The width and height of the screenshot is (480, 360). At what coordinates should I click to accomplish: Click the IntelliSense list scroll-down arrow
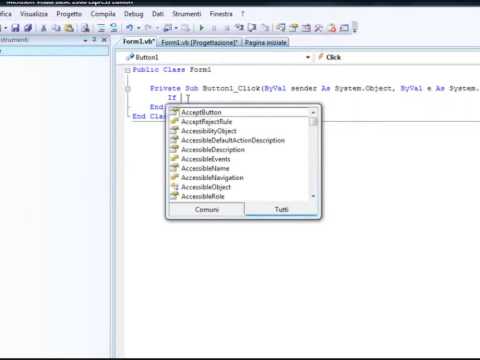[x=313, y=196]
